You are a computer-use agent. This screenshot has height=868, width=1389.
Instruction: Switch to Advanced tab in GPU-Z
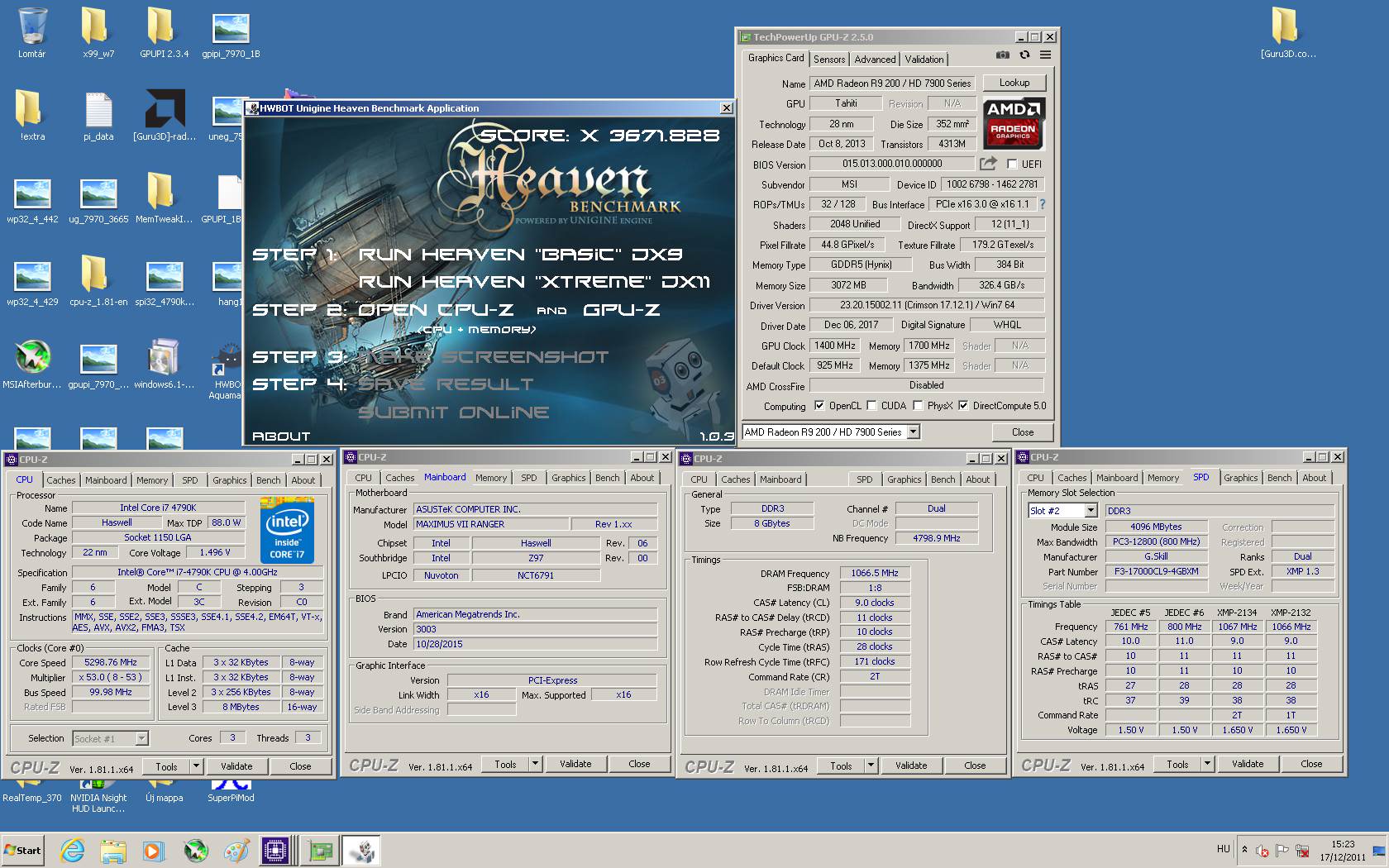pos(875,59)
